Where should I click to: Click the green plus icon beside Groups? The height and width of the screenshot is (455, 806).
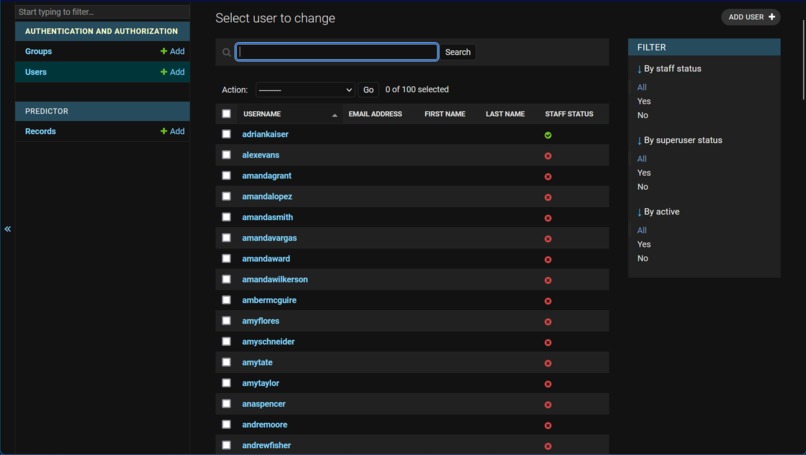pos(163,51)
